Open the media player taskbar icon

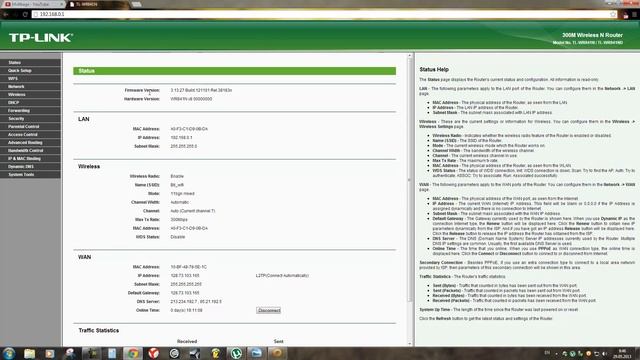(x=50, y=353)
